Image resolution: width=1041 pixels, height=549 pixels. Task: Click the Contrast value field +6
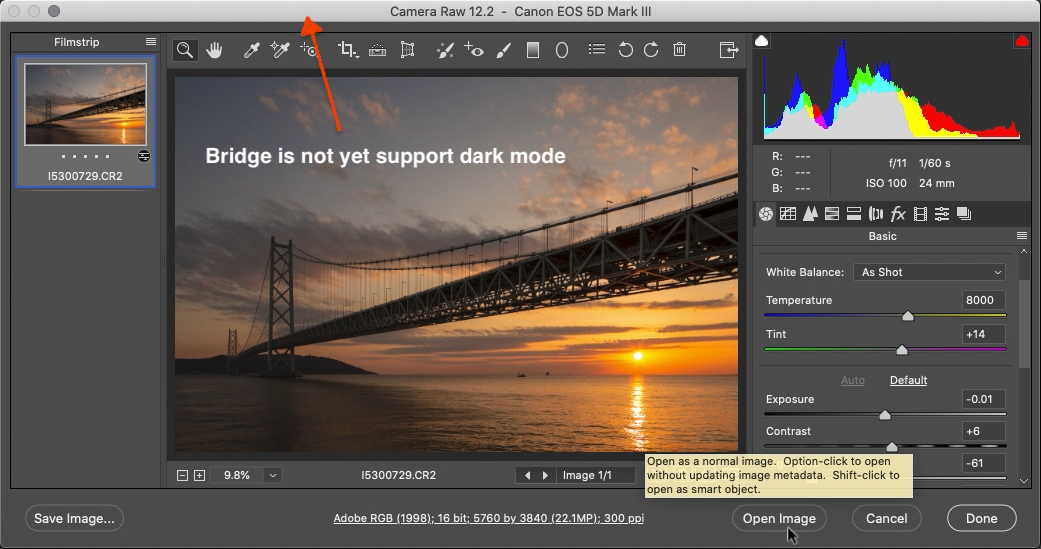point(983,431)
